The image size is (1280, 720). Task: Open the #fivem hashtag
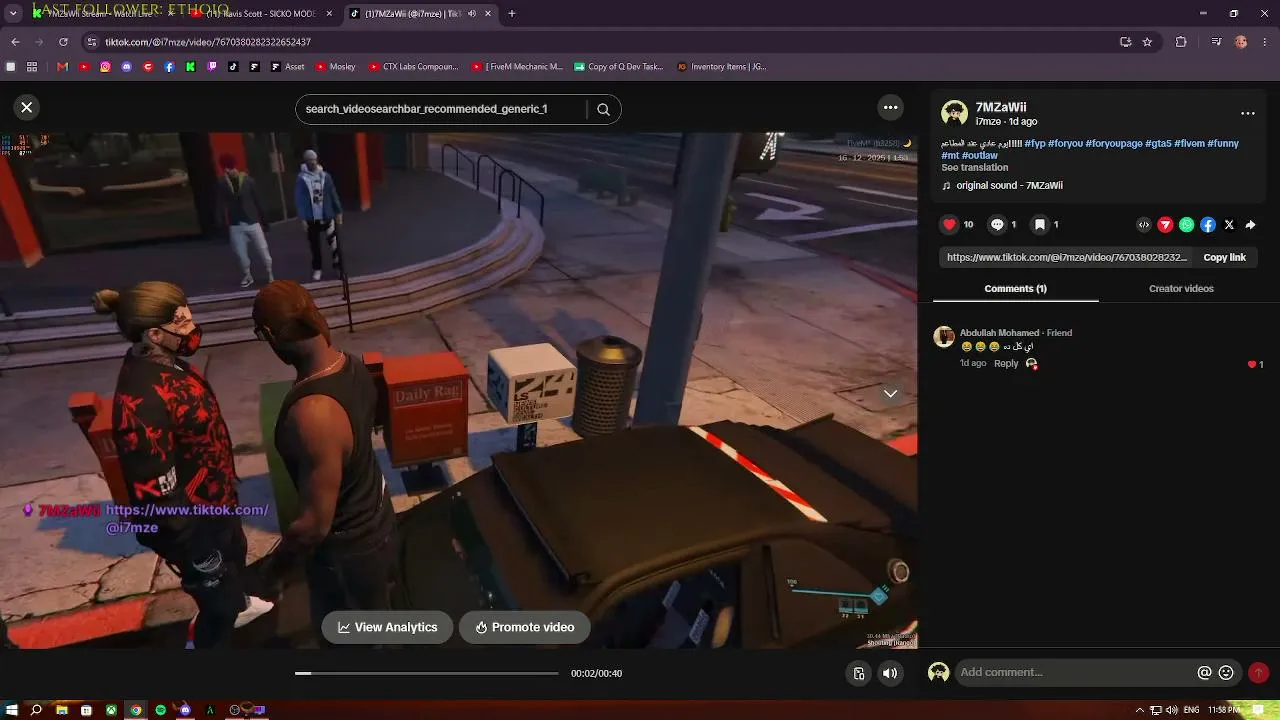tap(1189, 144)
